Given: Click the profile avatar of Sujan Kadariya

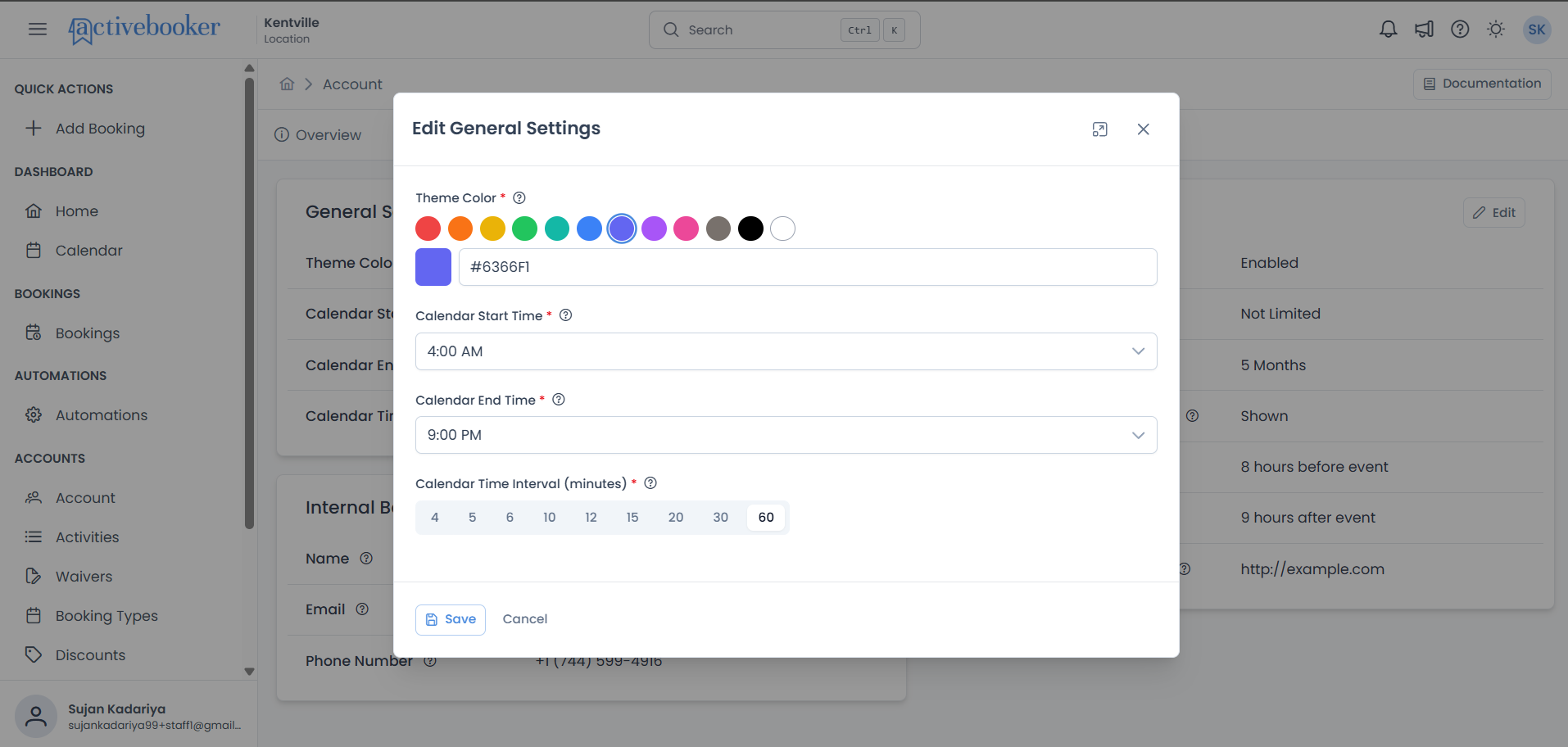Looking at the screenshot, I should (x=36, y=717).
